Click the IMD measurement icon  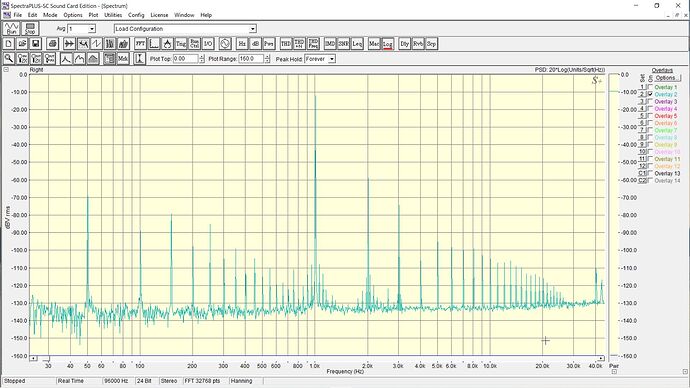click(330, 44)
